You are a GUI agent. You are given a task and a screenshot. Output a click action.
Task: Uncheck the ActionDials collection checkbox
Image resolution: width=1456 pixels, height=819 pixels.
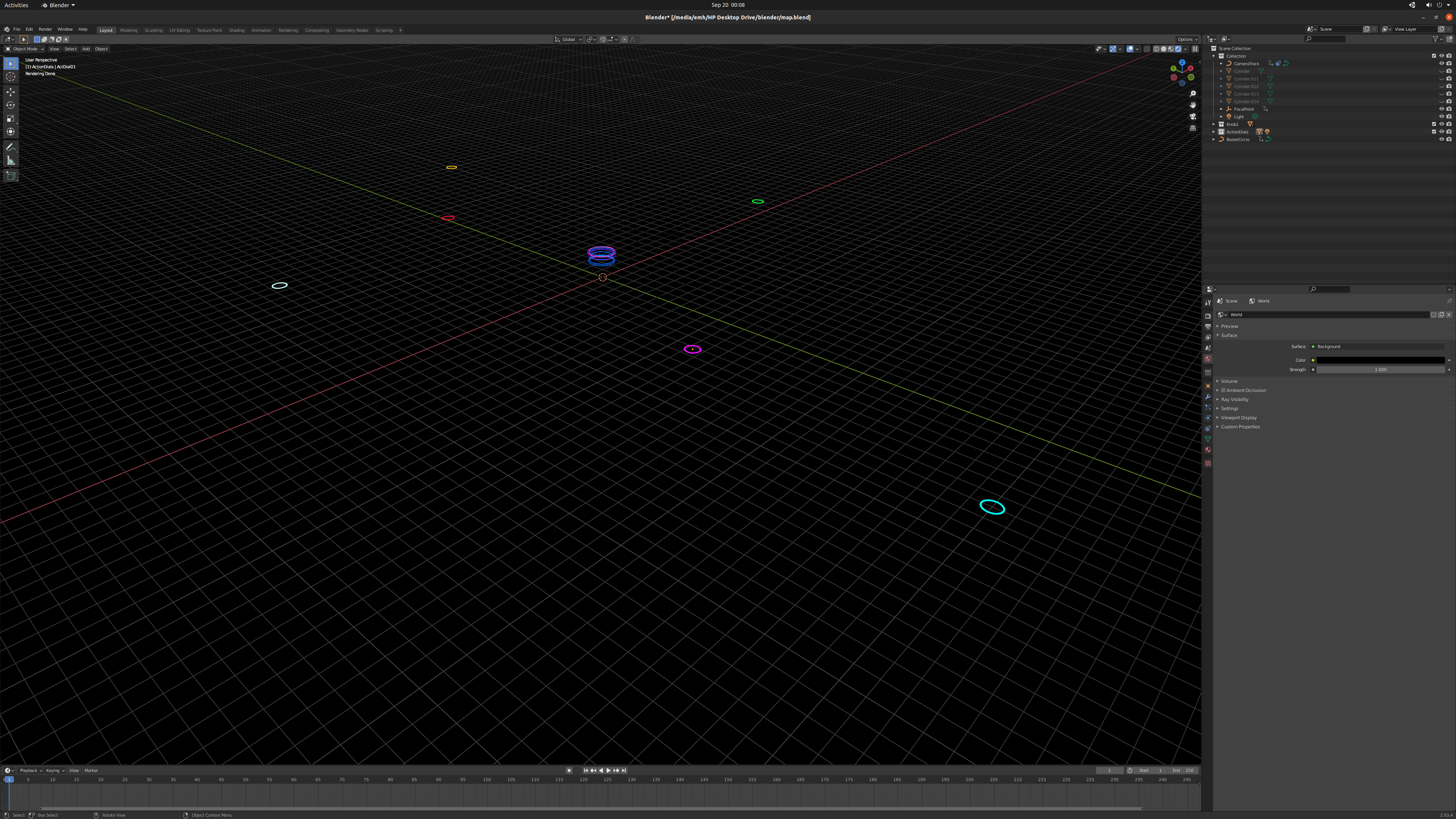click(1434, 132)
